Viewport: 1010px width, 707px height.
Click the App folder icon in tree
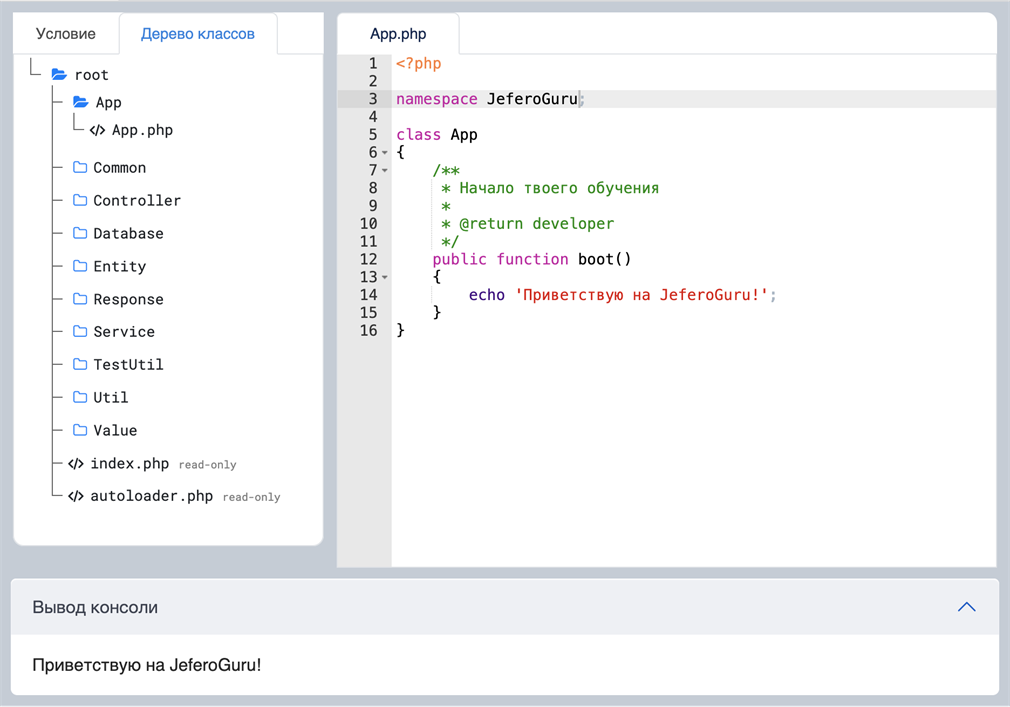pyautogui.click(x=81, y=103)
